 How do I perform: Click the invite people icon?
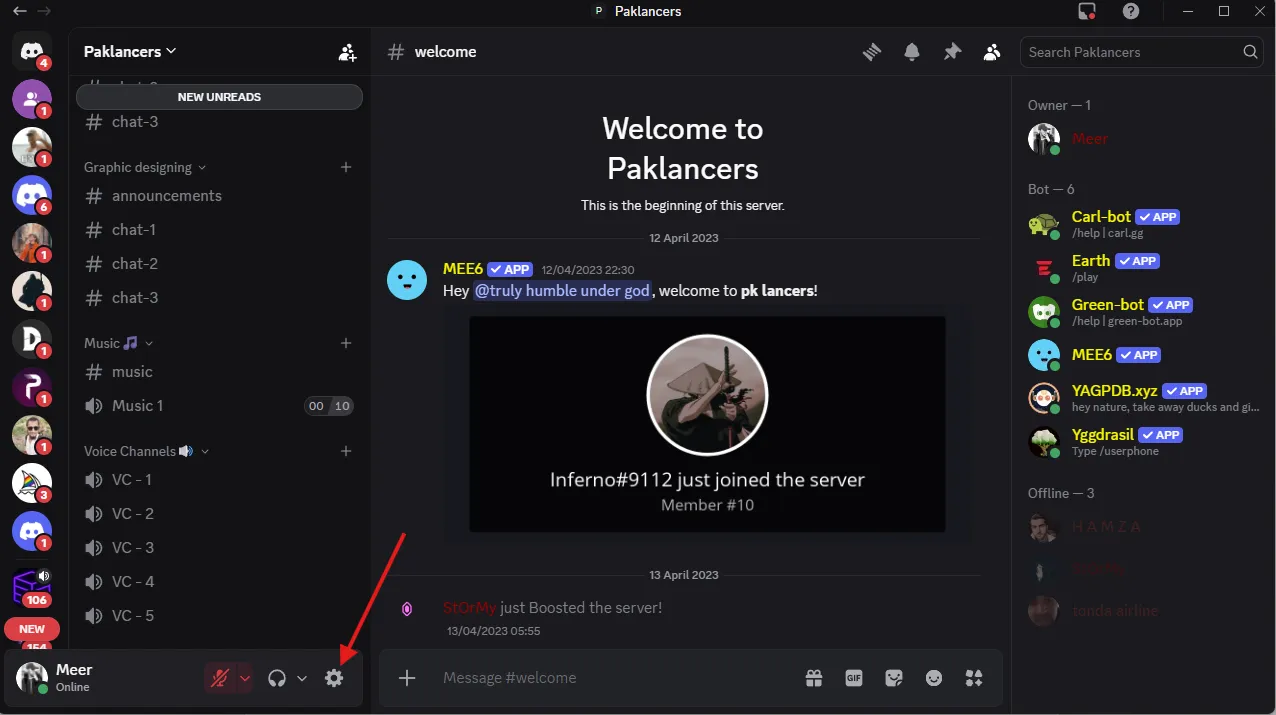[347, 53]
